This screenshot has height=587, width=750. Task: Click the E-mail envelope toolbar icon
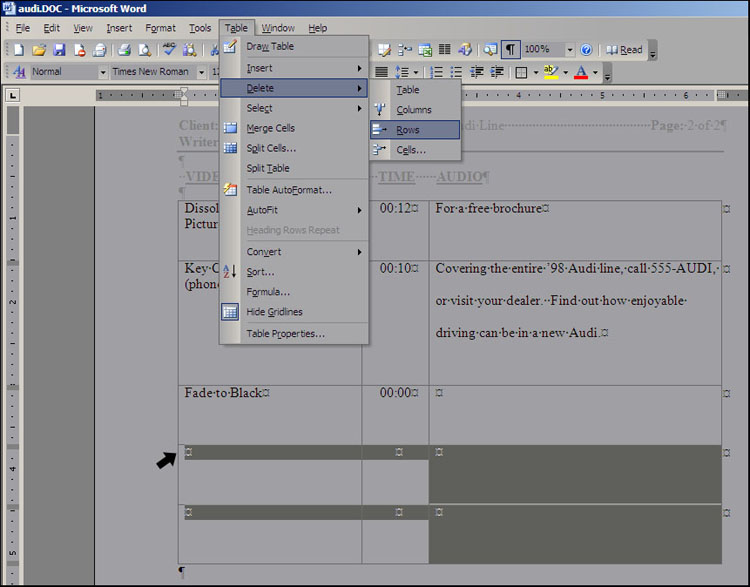tap(99, 50)
